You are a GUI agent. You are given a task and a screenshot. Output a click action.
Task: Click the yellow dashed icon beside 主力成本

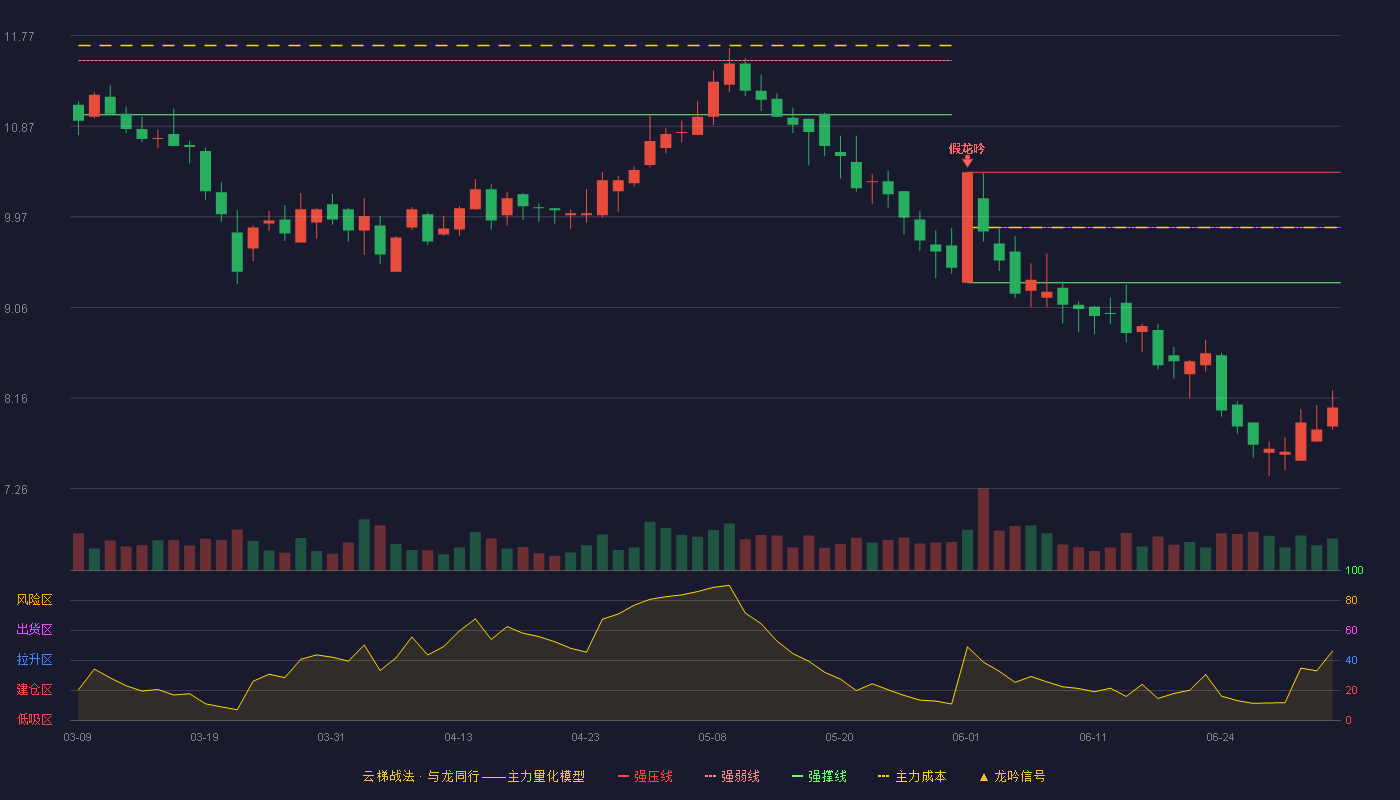pos(883,777)
